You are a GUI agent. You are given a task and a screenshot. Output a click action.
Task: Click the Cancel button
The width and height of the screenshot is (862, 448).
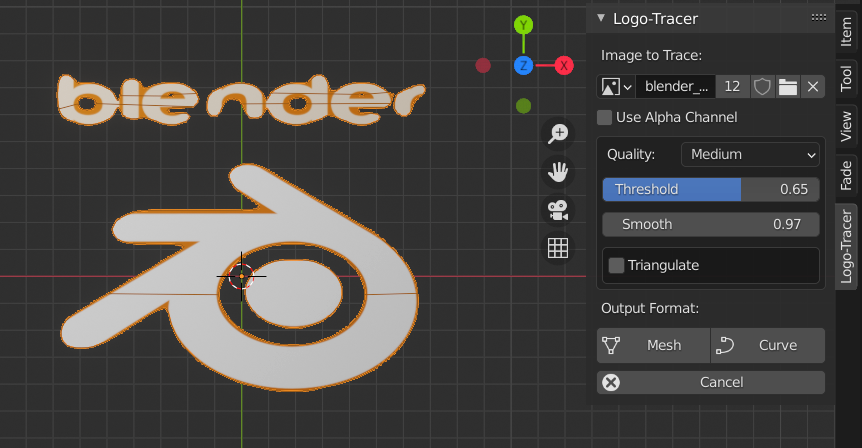coord(711,382)
